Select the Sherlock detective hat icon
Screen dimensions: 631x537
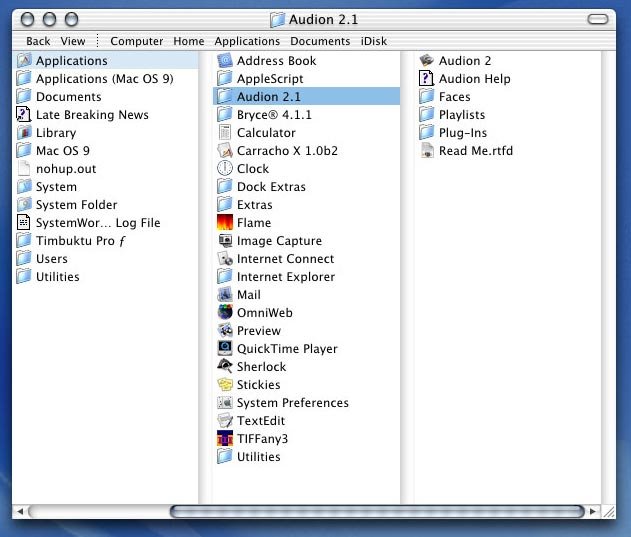point(225,366)
